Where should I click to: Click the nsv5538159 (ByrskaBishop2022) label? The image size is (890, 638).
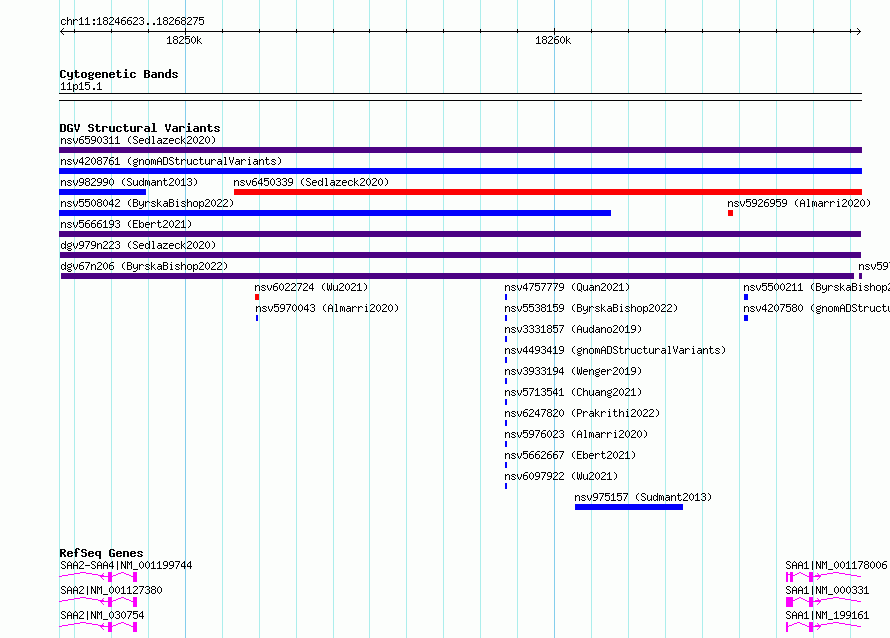pos(591,308)
